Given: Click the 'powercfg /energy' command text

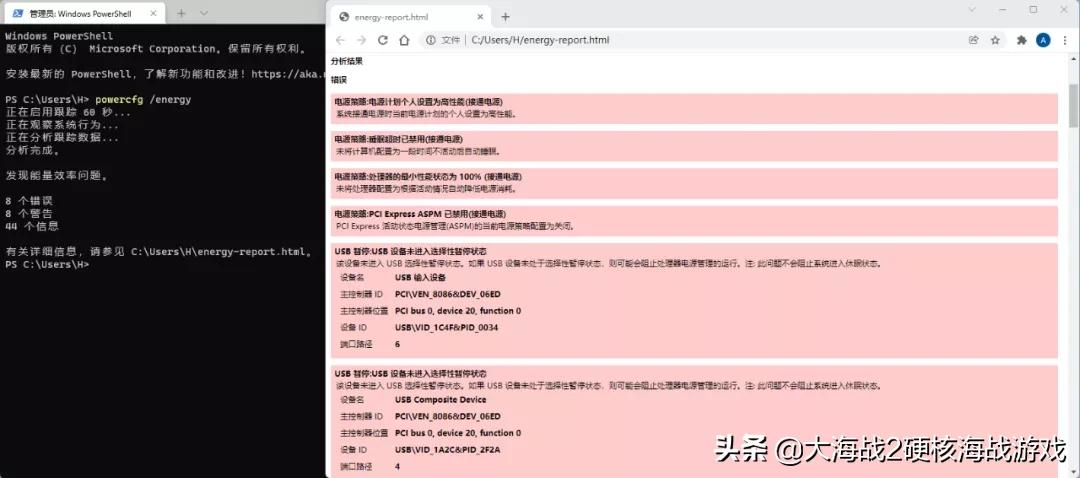Looking at the screenshot, I should pyautogui.click(x=143, y=100).
